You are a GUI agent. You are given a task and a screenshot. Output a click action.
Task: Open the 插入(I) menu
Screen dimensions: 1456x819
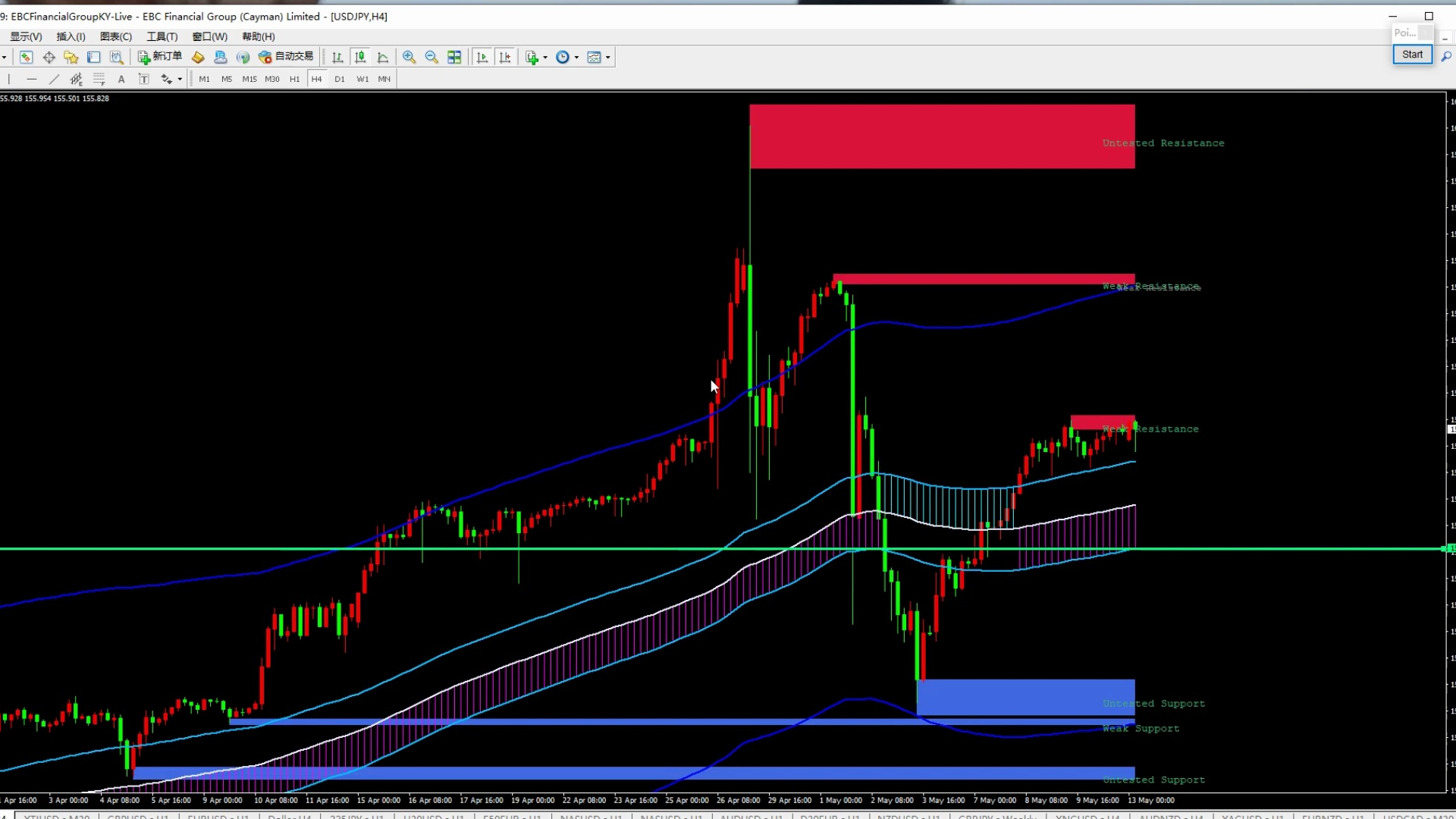tap(71, 36)
